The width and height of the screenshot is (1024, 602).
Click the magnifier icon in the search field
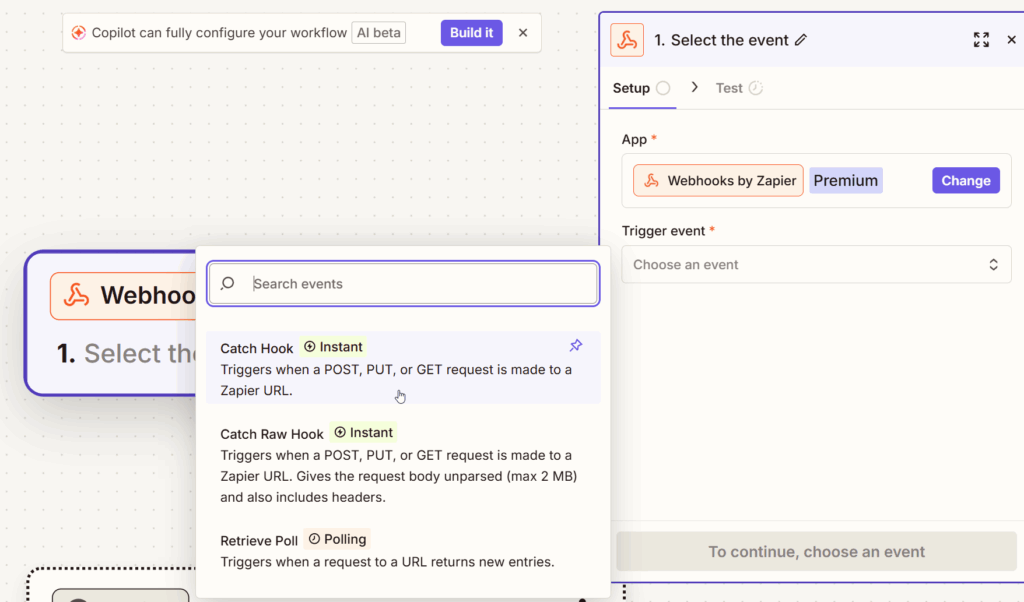pyautogui.click(x=229, y=284)
